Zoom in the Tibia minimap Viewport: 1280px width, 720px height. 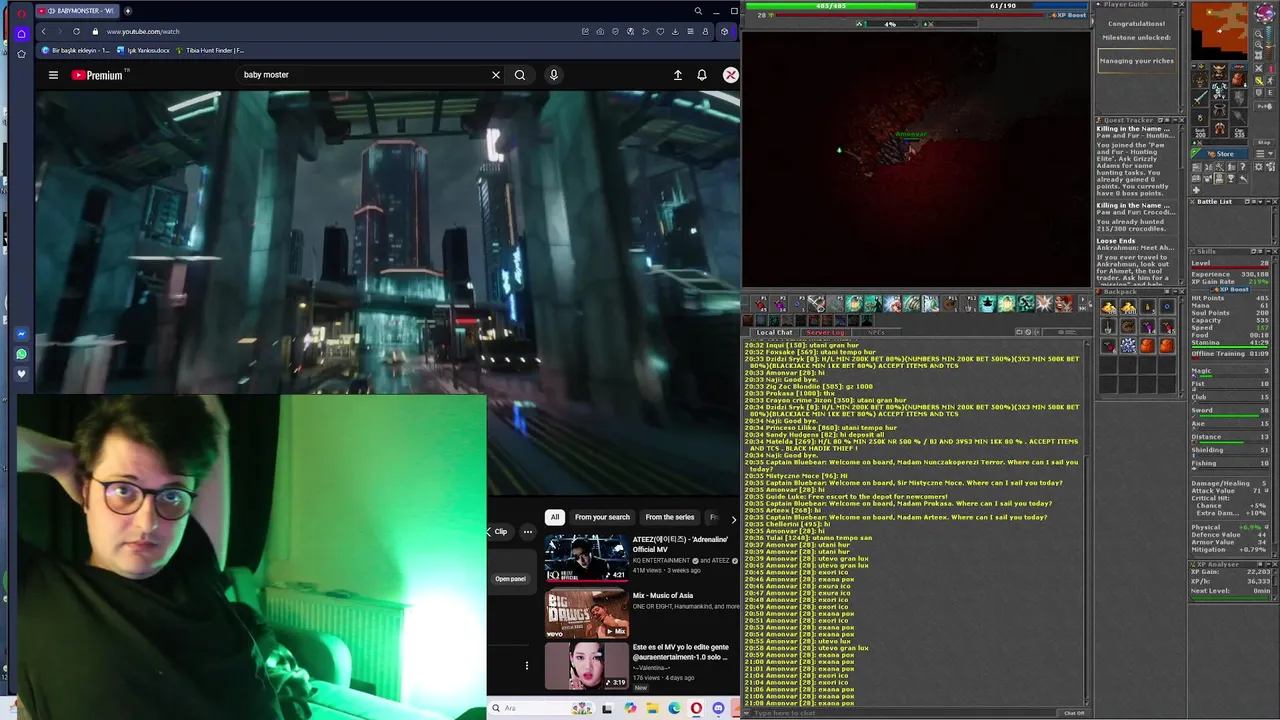pos(1258,45)
